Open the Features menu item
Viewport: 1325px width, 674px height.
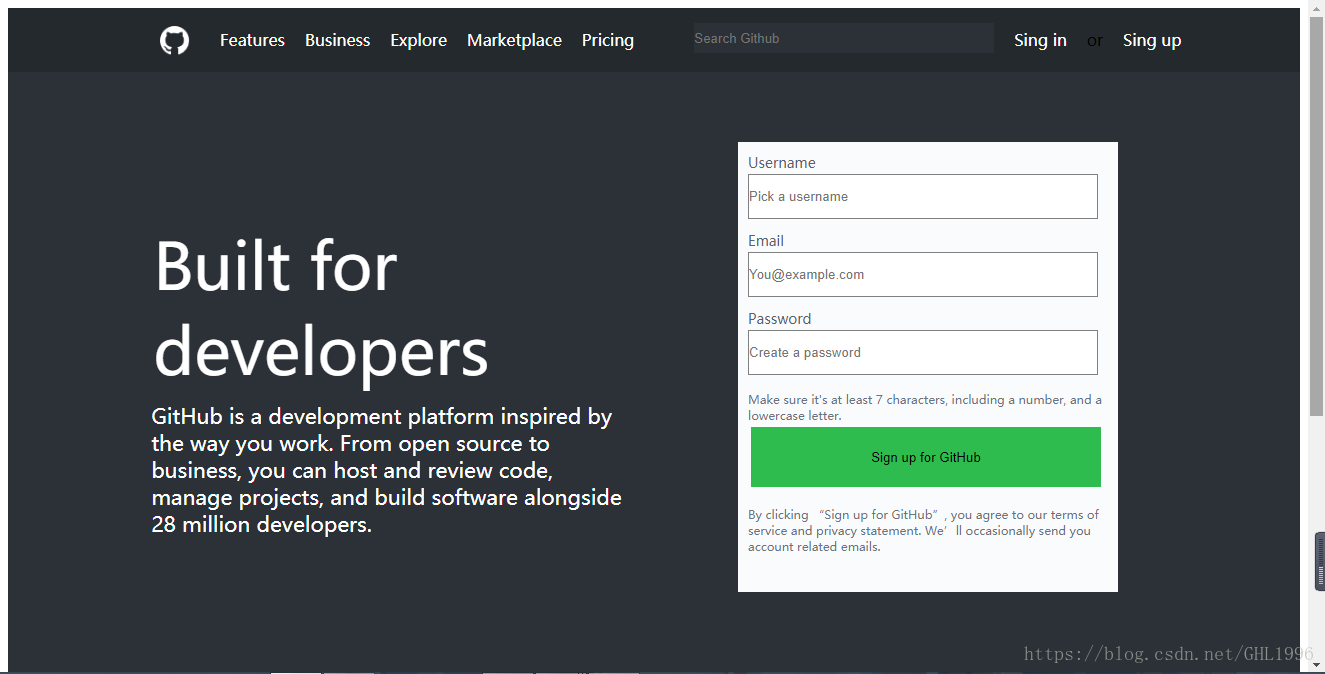pos(252,40)
